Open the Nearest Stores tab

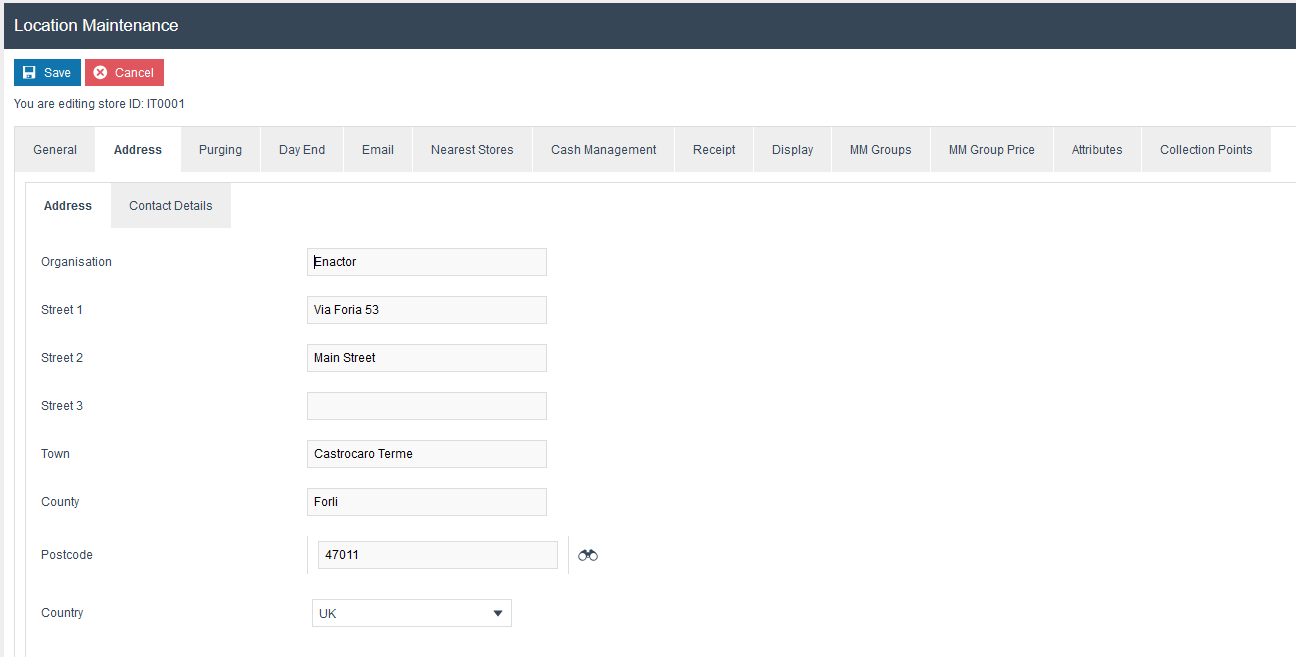point(472,150)
